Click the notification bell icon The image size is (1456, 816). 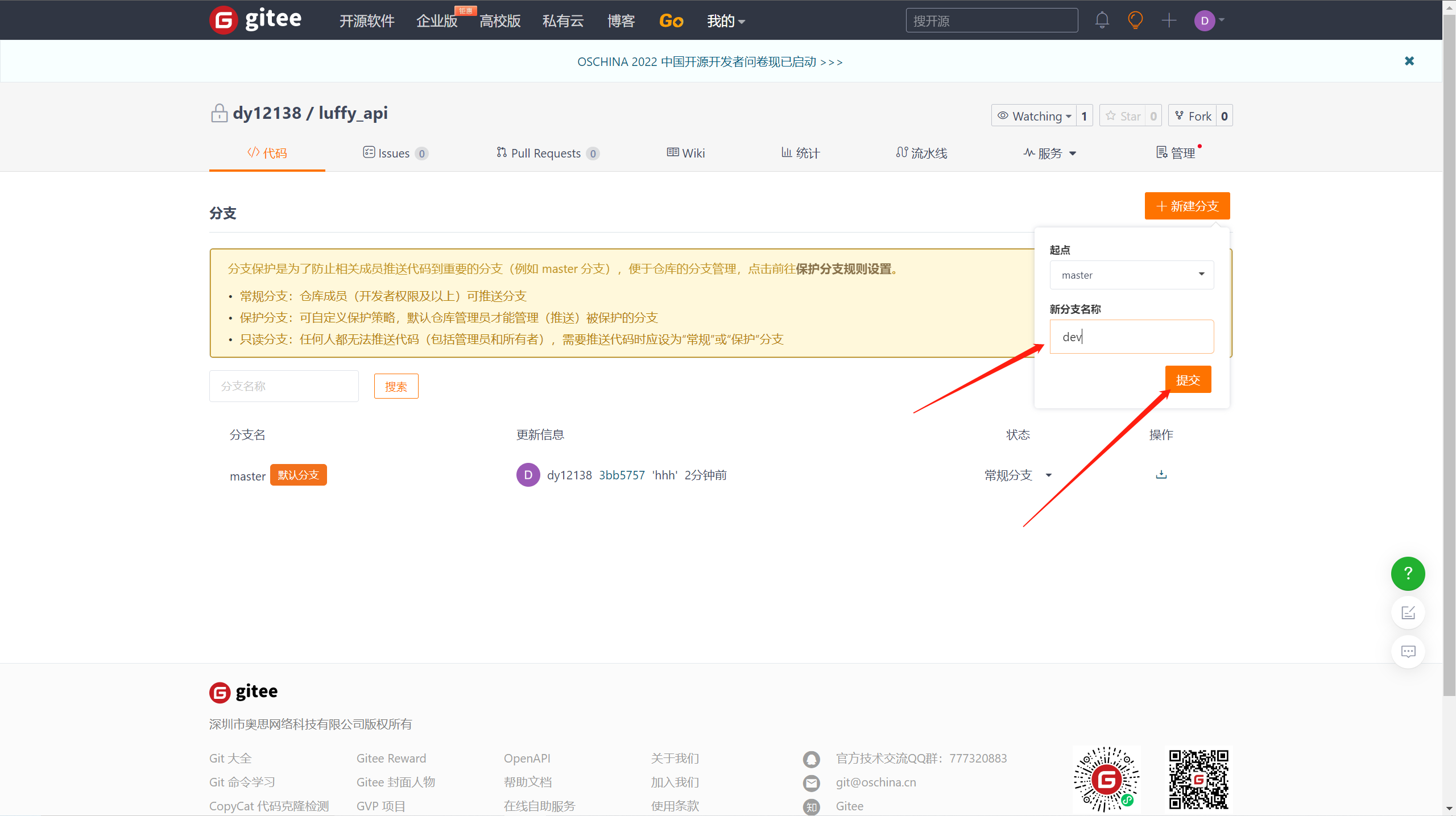1102,20
